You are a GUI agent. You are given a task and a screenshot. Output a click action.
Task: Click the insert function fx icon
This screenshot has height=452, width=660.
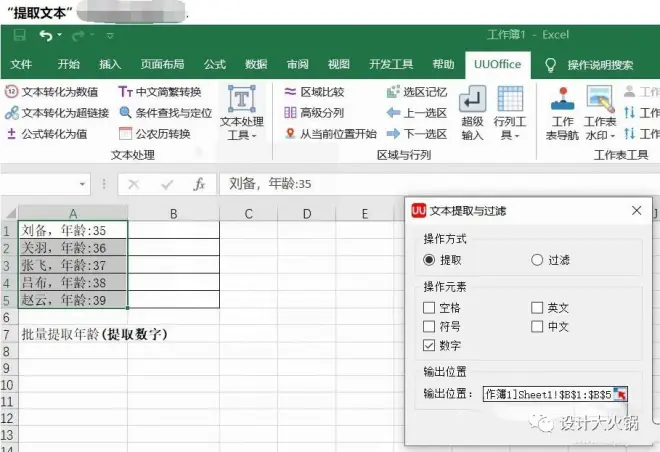click(199, 184)
